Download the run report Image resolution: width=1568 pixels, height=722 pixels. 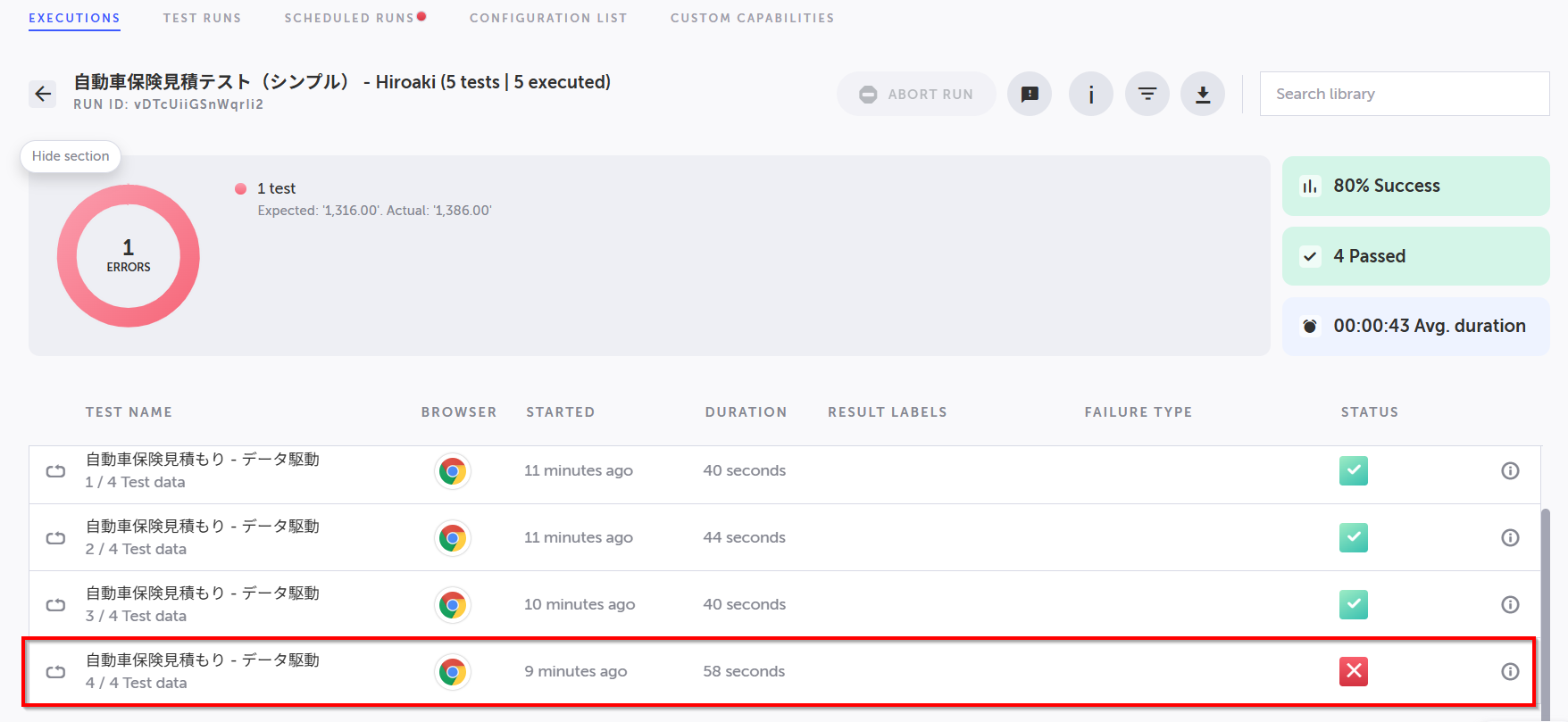point(1203,94)
